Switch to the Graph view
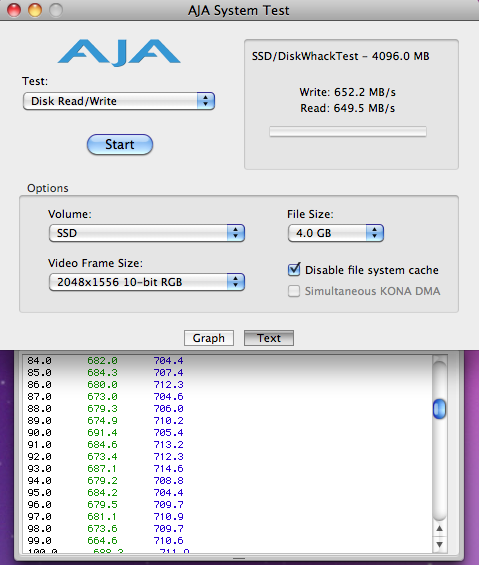Screen dimensions: 479x565 tap(209, 338)
